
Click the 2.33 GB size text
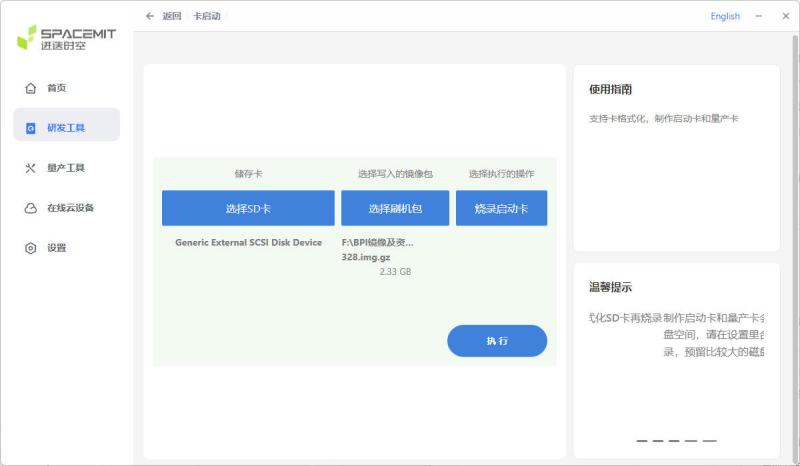[395, 272]
